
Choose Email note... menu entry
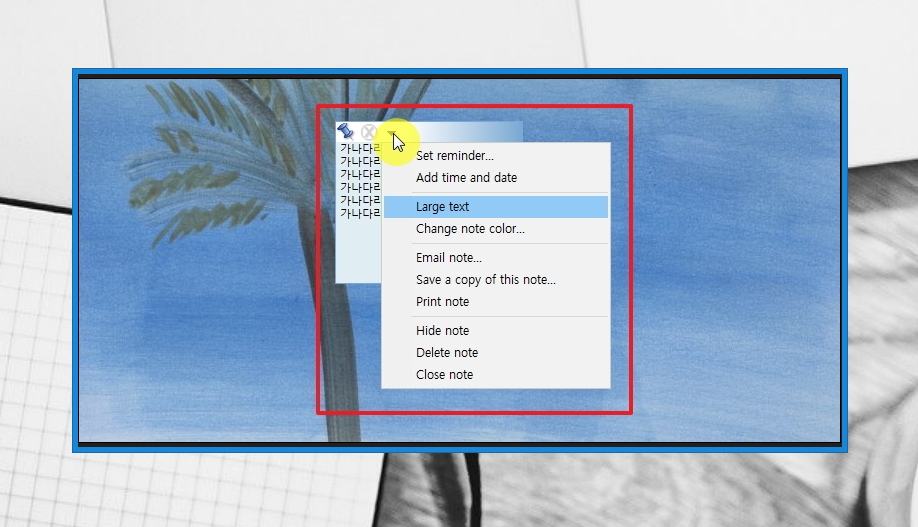496,258
